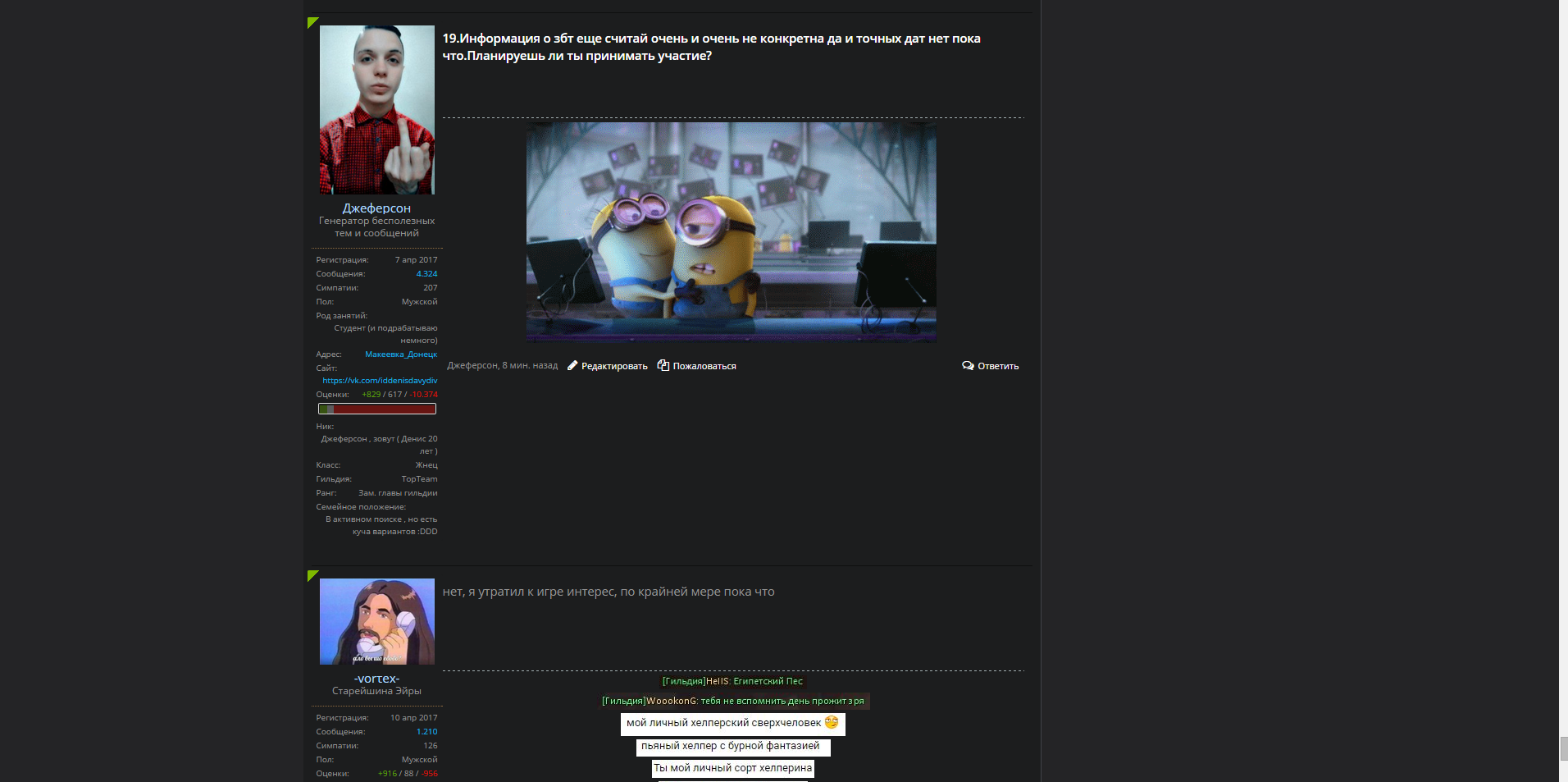The height and width of the screenshot is (782, 1568).
Task: Click the Ответить reply link
Action: (998, 366)
